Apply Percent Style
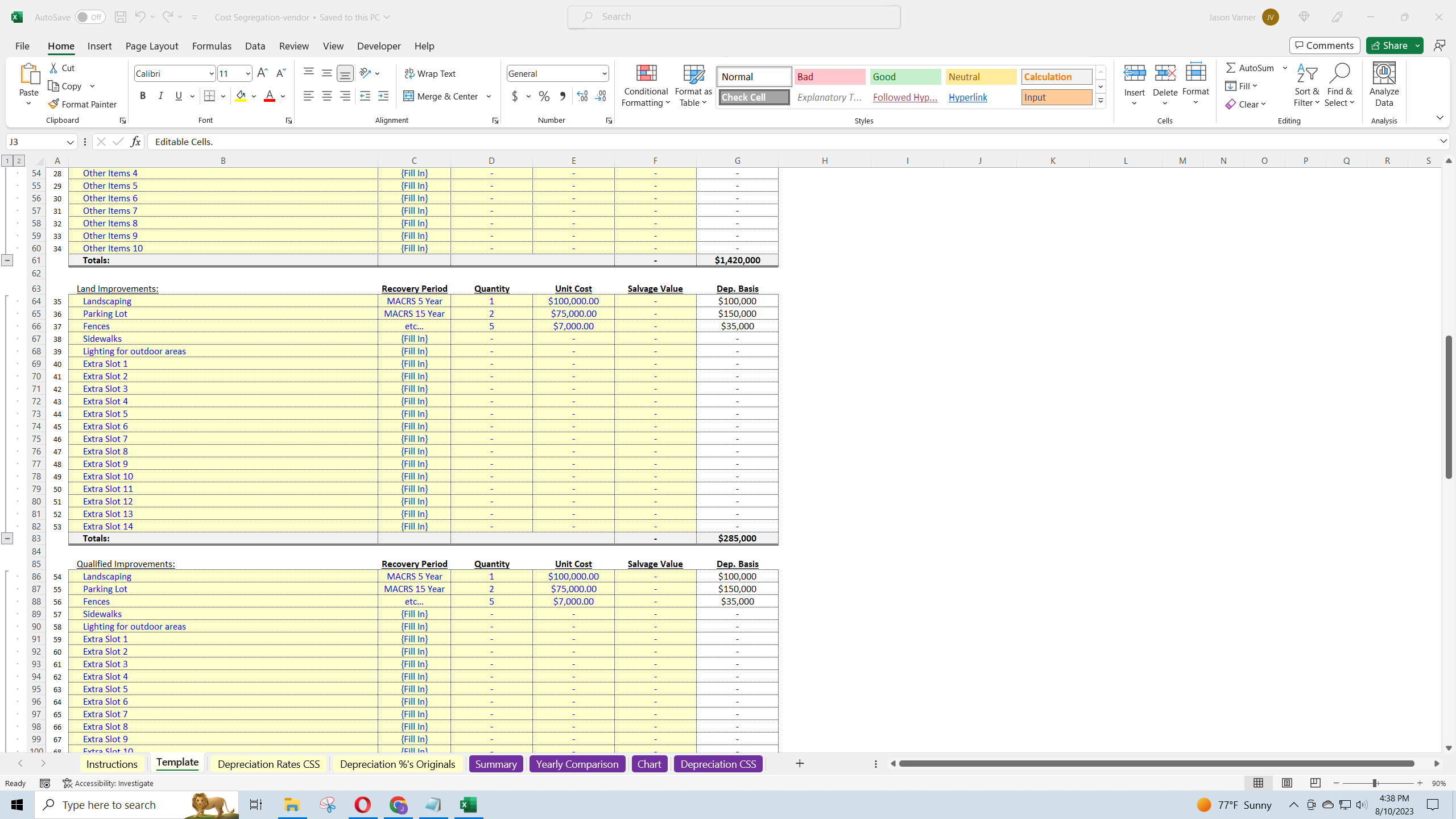The height and width of the screenshot is (819, 1456). [544, 96]
